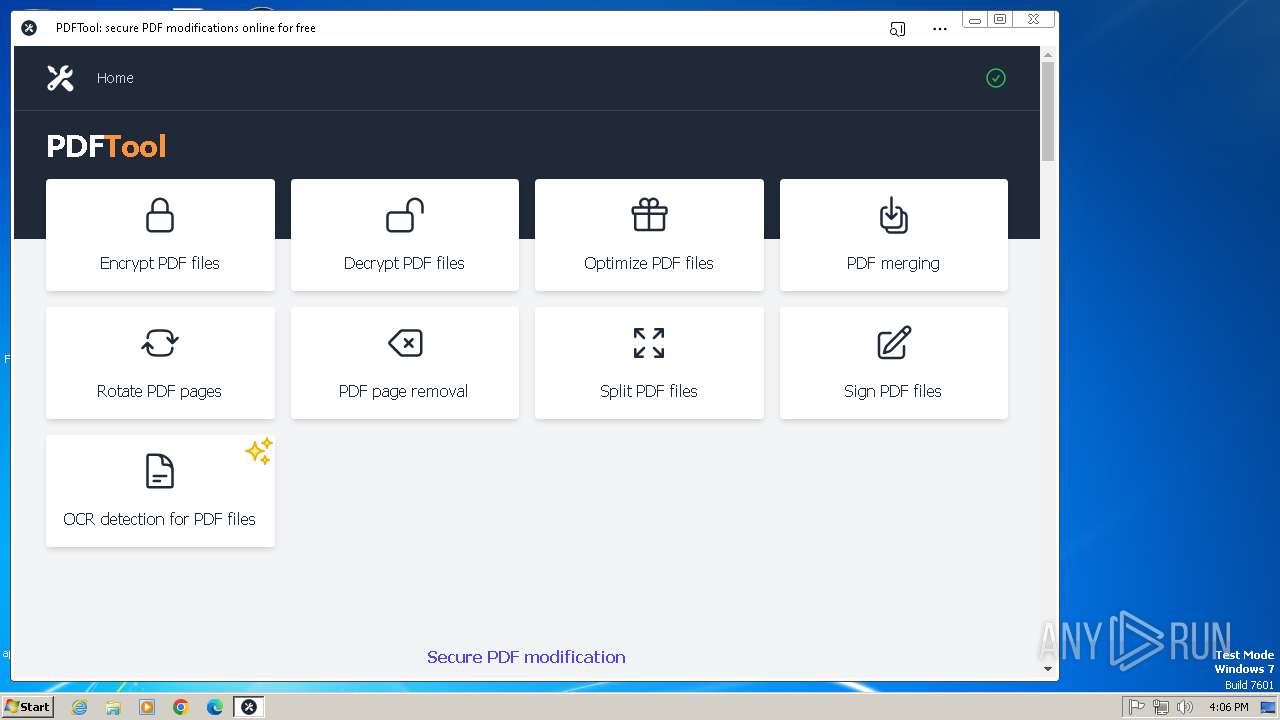Open PDF page removal label
The image size is (1280, 720).
click(403, 391)
